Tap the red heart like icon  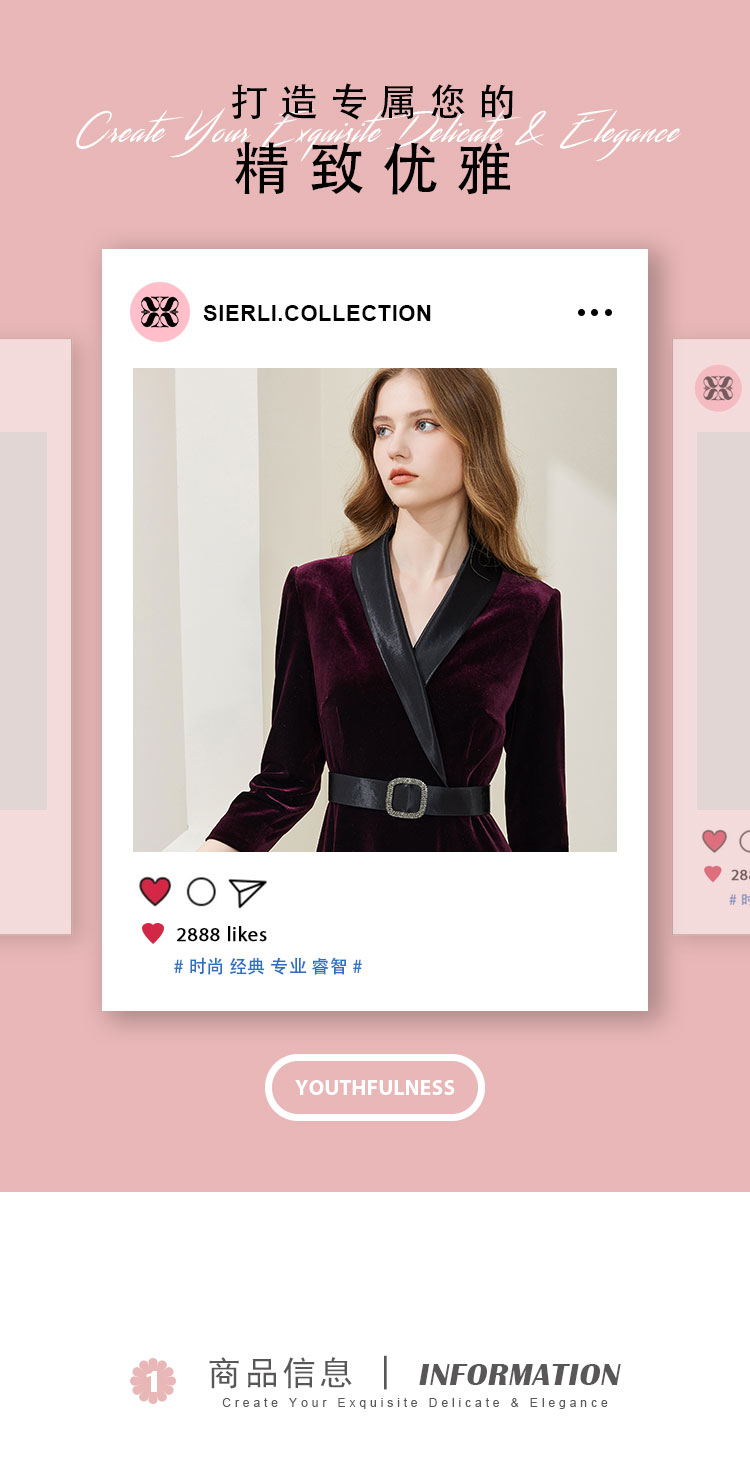click(155, 891)
